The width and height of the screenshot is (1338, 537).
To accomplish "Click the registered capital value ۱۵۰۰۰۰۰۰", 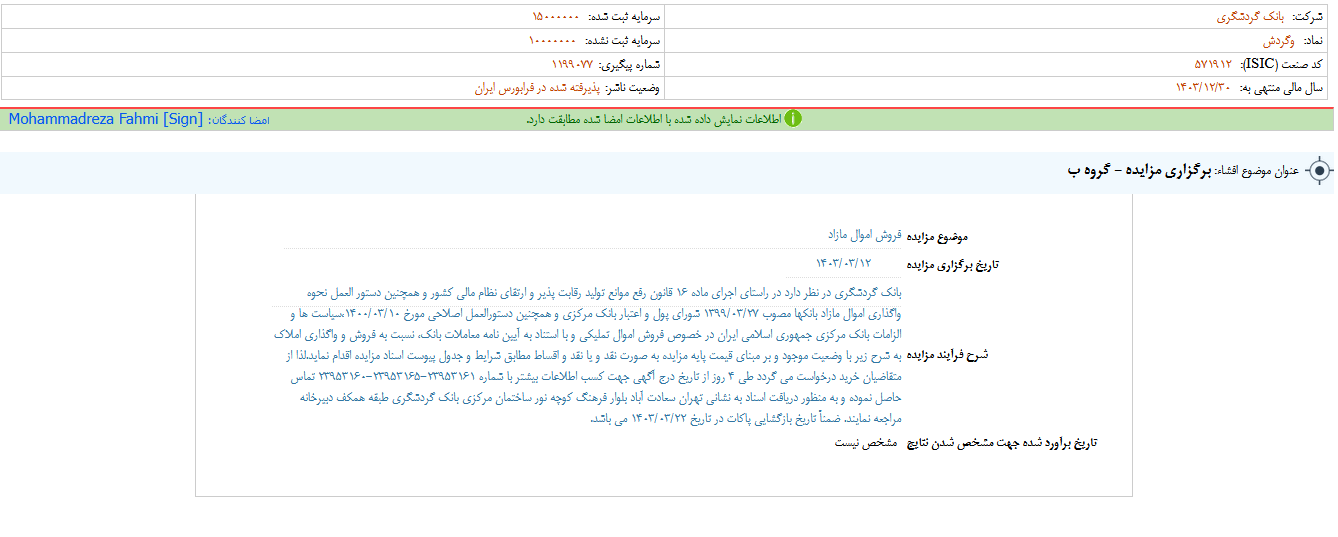I will pos(555,17).
